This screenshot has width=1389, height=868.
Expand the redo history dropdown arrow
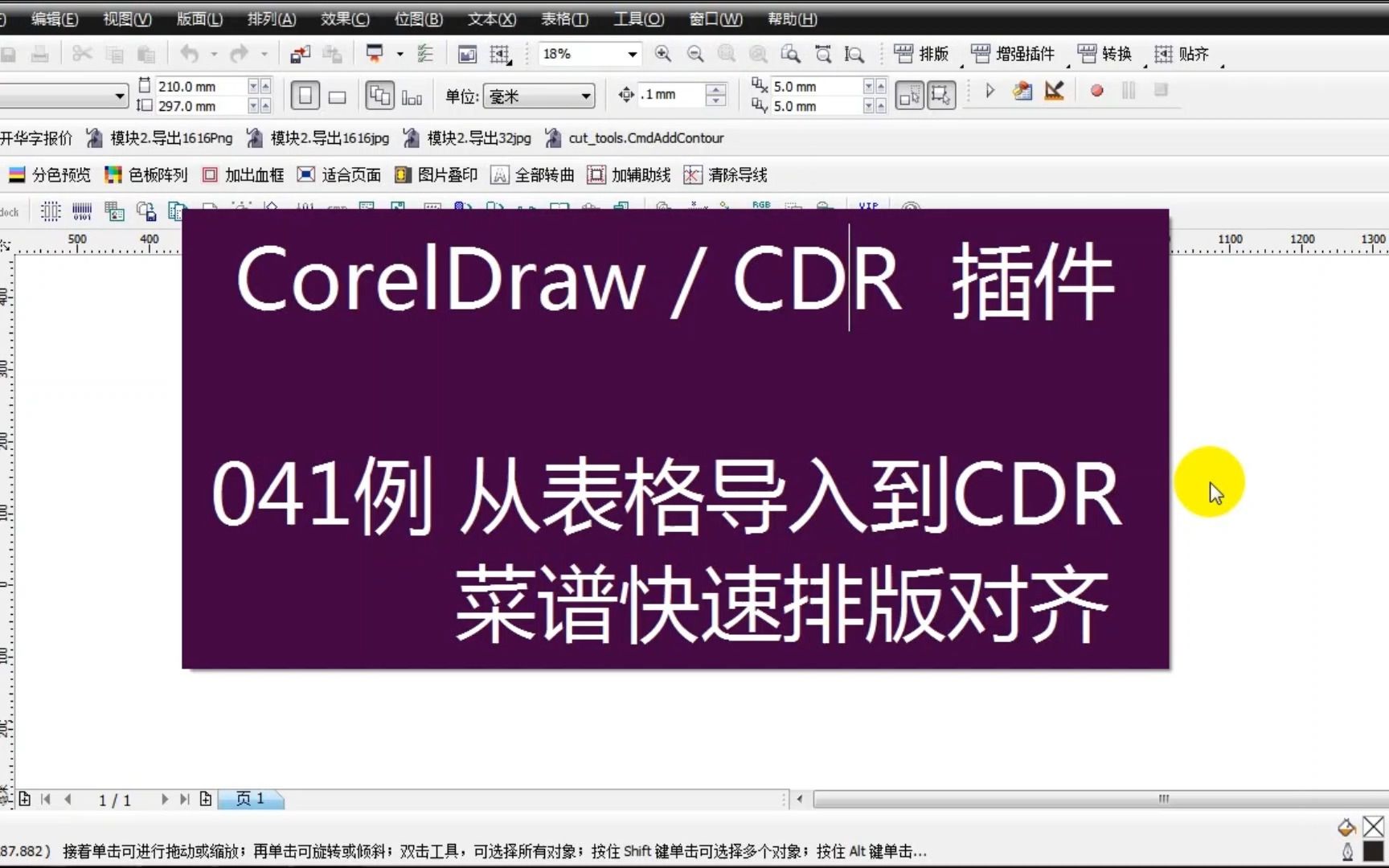pos(264,54)
